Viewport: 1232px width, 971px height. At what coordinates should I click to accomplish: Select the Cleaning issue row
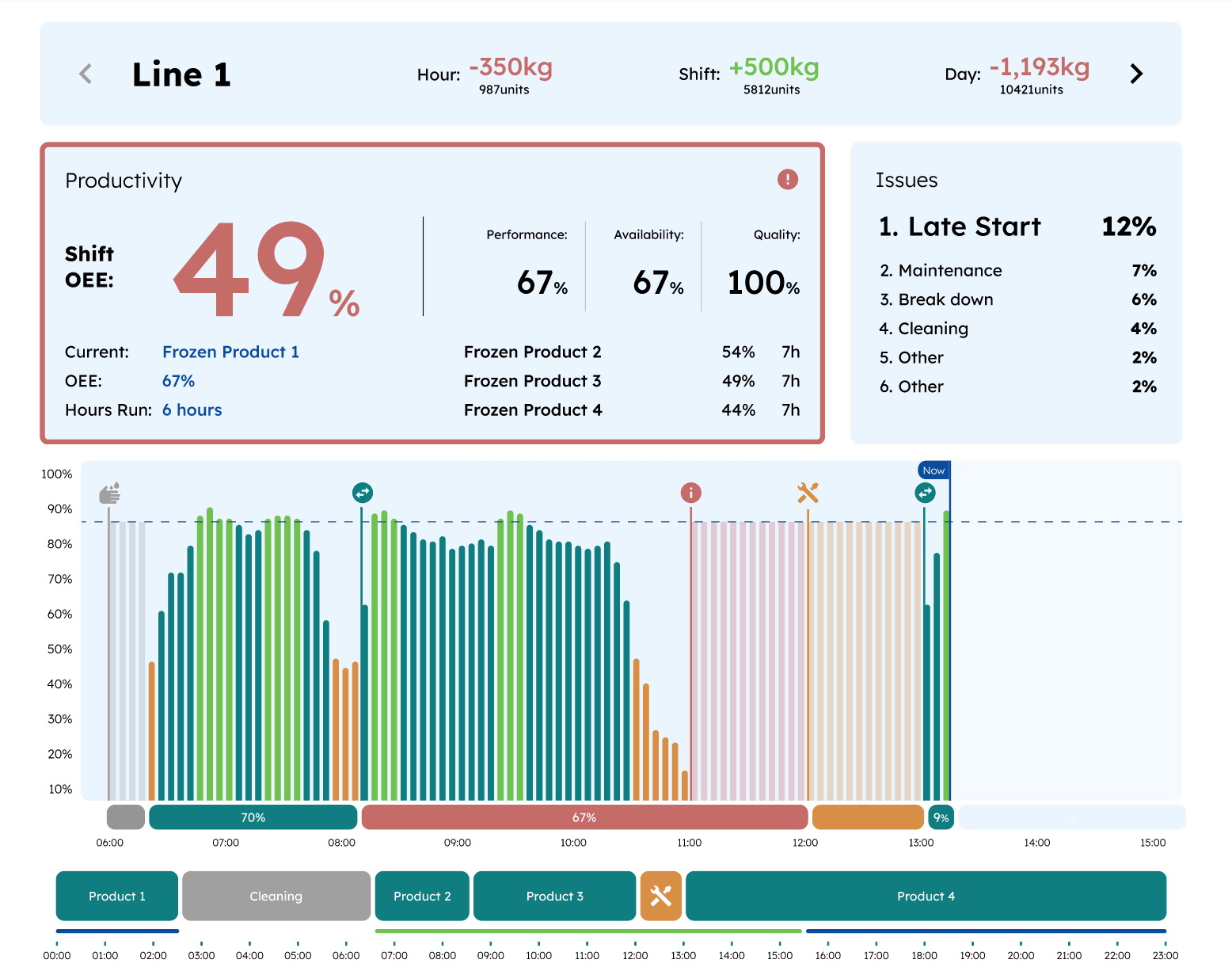coord(1017,328)
